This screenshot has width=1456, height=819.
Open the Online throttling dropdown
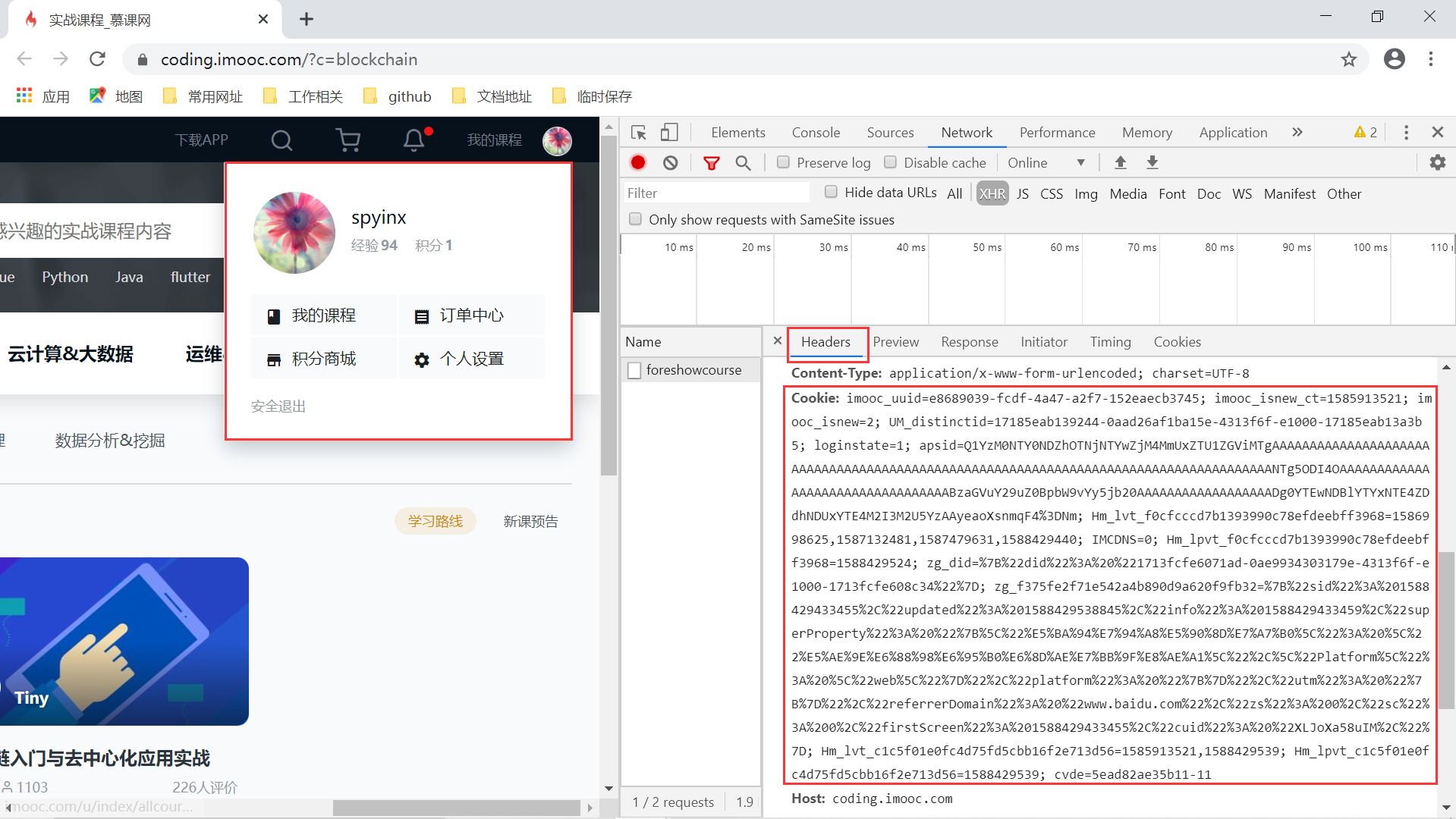point(1046,162)
